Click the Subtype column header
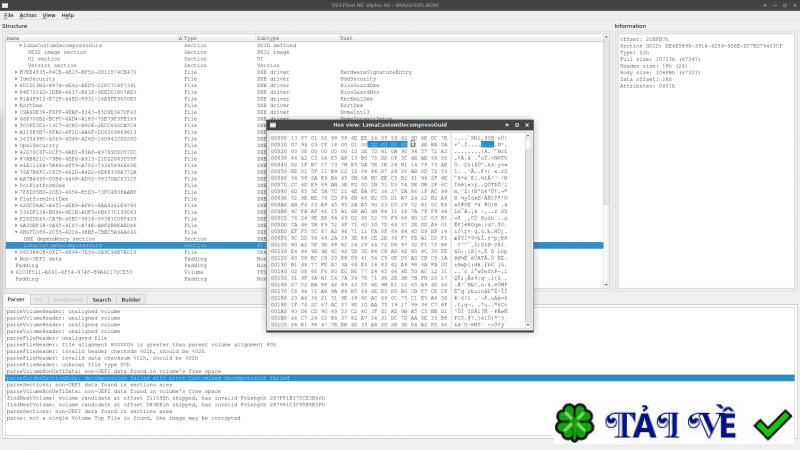This screenshot has width=800, height=450. tap(268, 38)
